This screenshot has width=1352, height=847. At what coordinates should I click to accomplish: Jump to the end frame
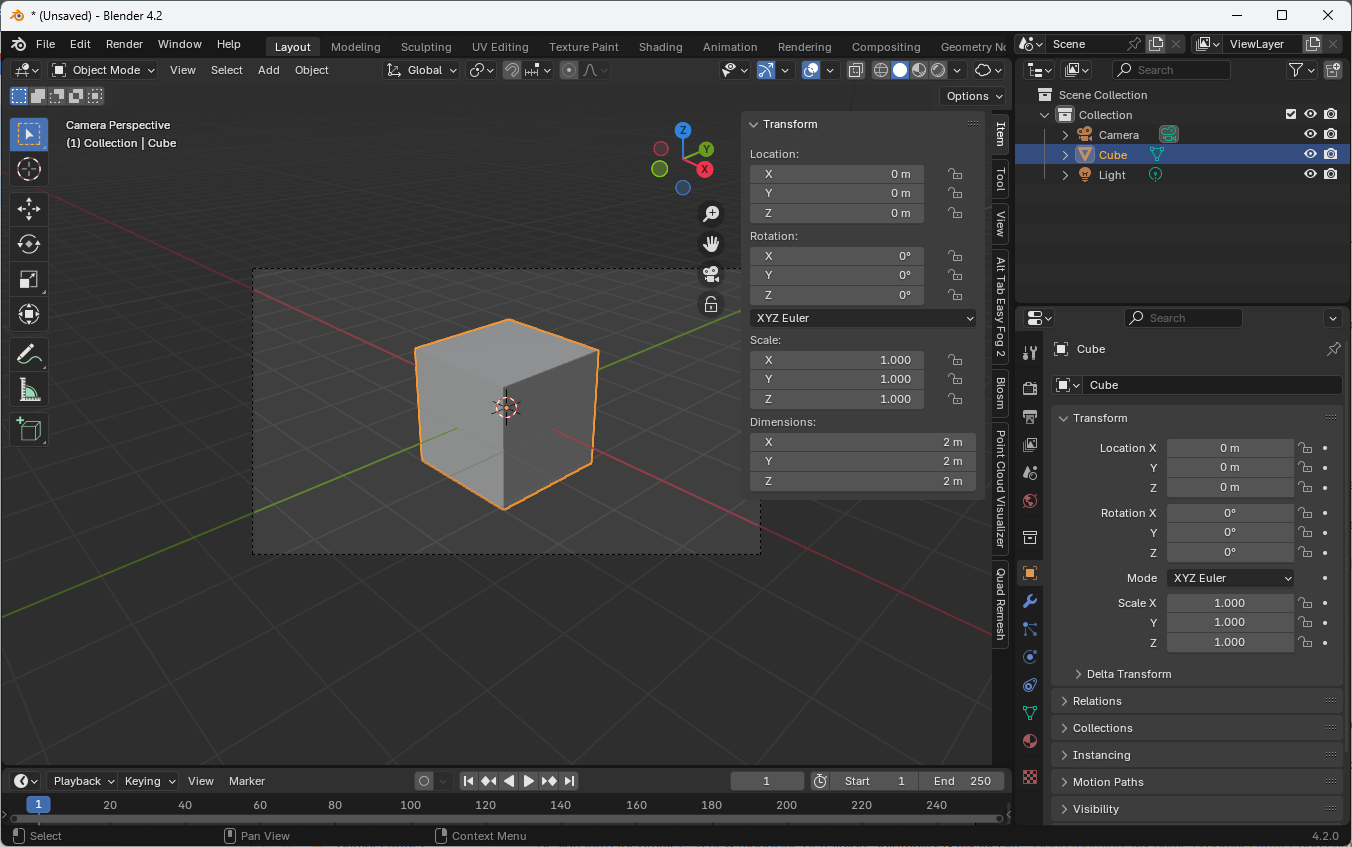(x=569, y=781)
